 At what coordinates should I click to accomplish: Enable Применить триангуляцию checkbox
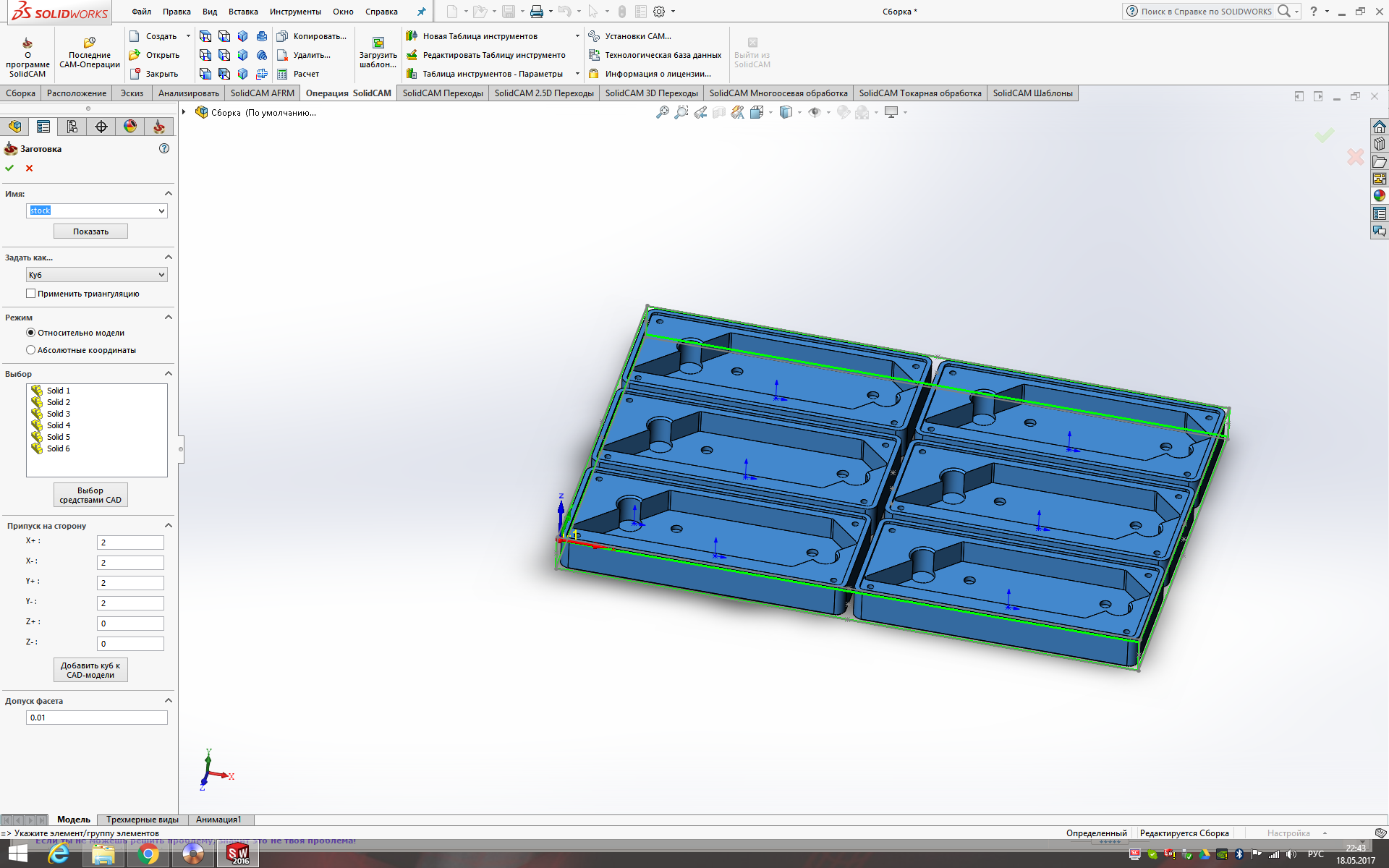point(31,294)
